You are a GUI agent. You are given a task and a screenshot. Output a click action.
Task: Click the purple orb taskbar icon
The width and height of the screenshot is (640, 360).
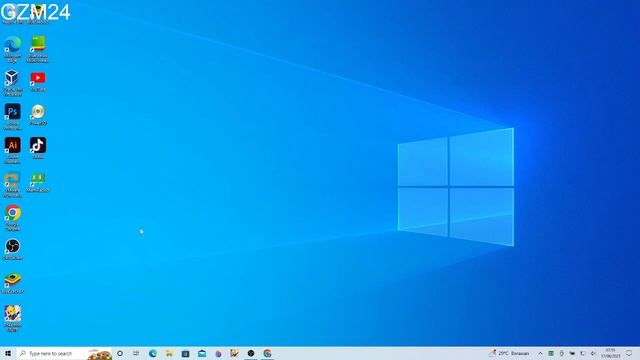tap(218, 353)
